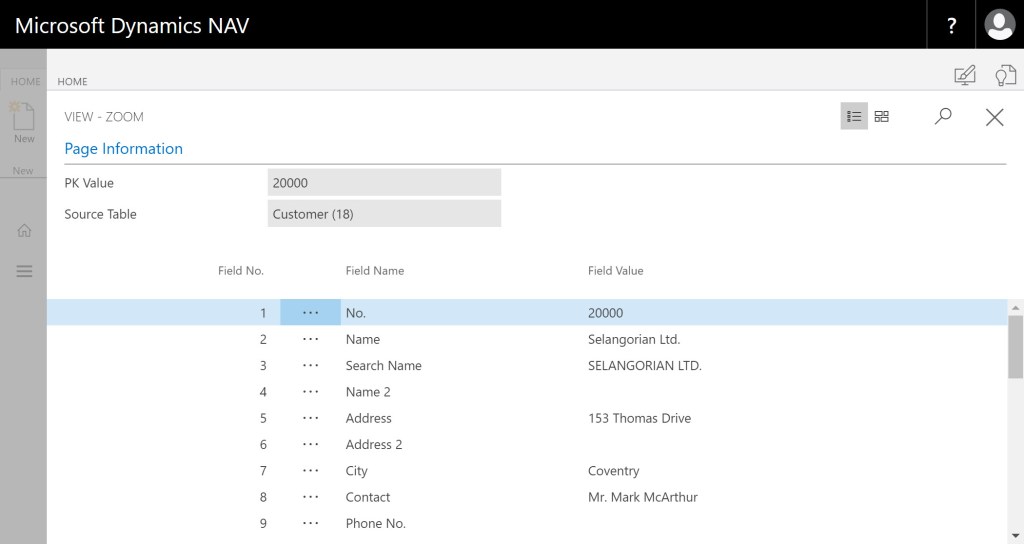Open ellipsis menu for Name row
The image size is (1024, 544).
pyautogui.click(x=310, y=339)
